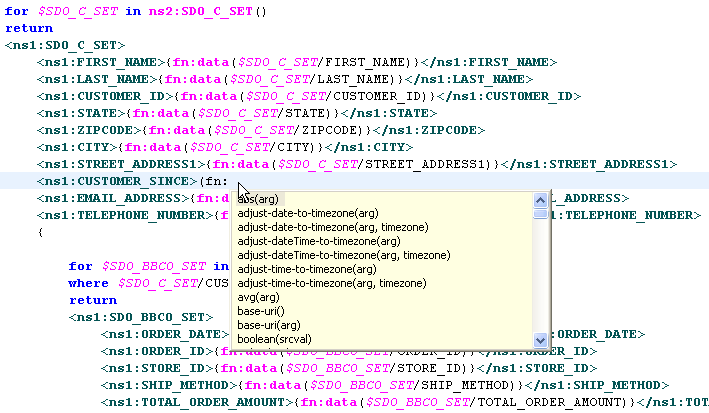Screen dimensions: 709x413
Task: Click the $SDO_BBCO_SET variable in nested for
Action: [154, 266]
